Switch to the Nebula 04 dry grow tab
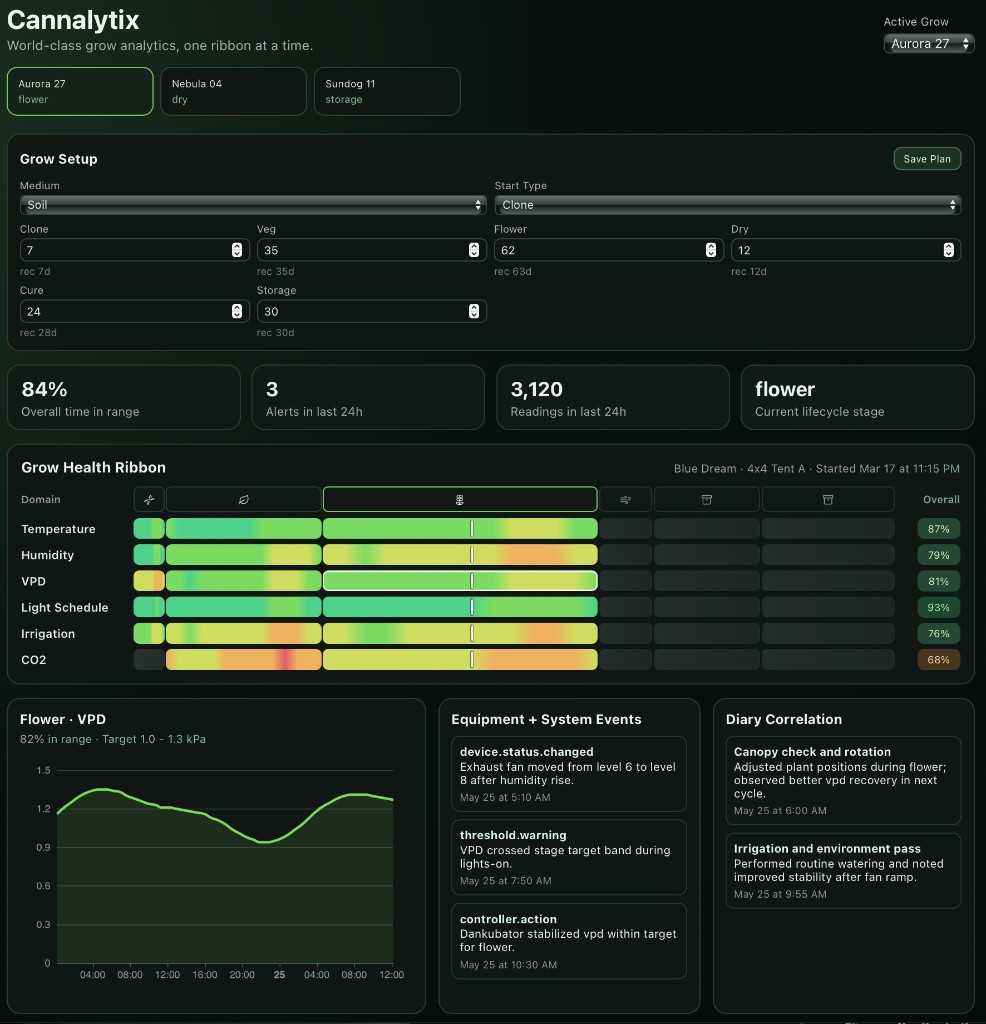 (x=234, y=91)
